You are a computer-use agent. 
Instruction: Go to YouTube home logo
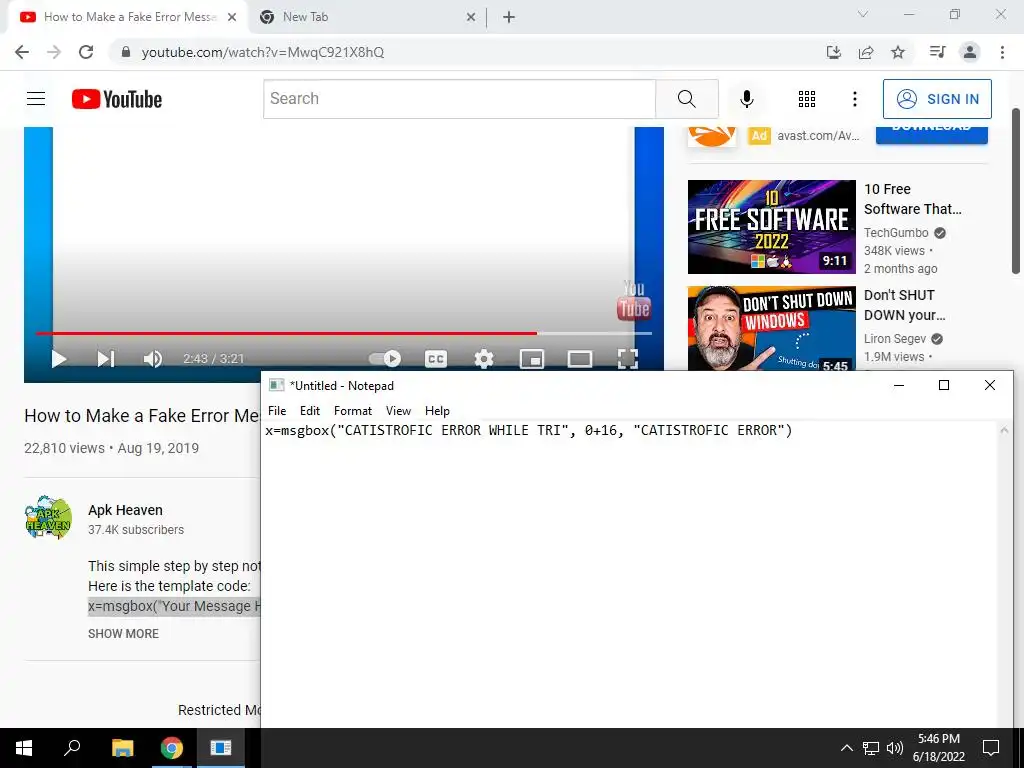point(117,99)
